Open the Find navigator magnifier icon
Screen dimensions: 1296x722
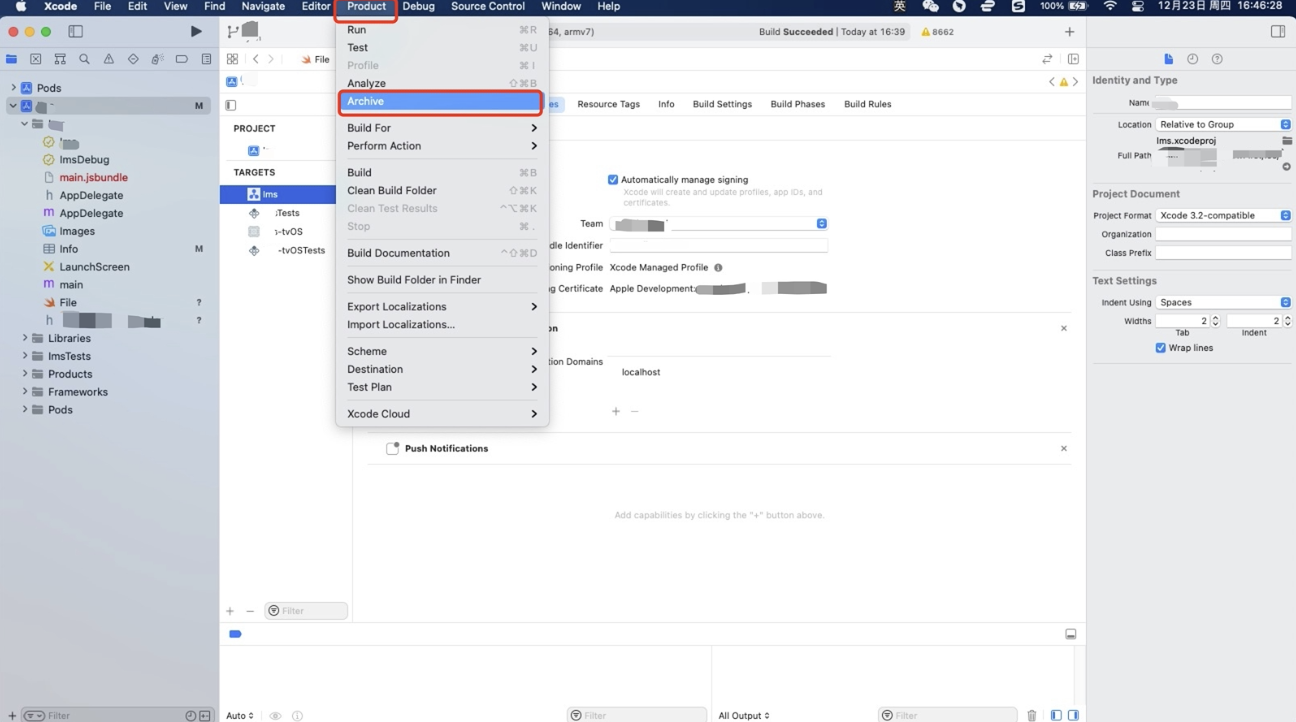tap(84, 59)
